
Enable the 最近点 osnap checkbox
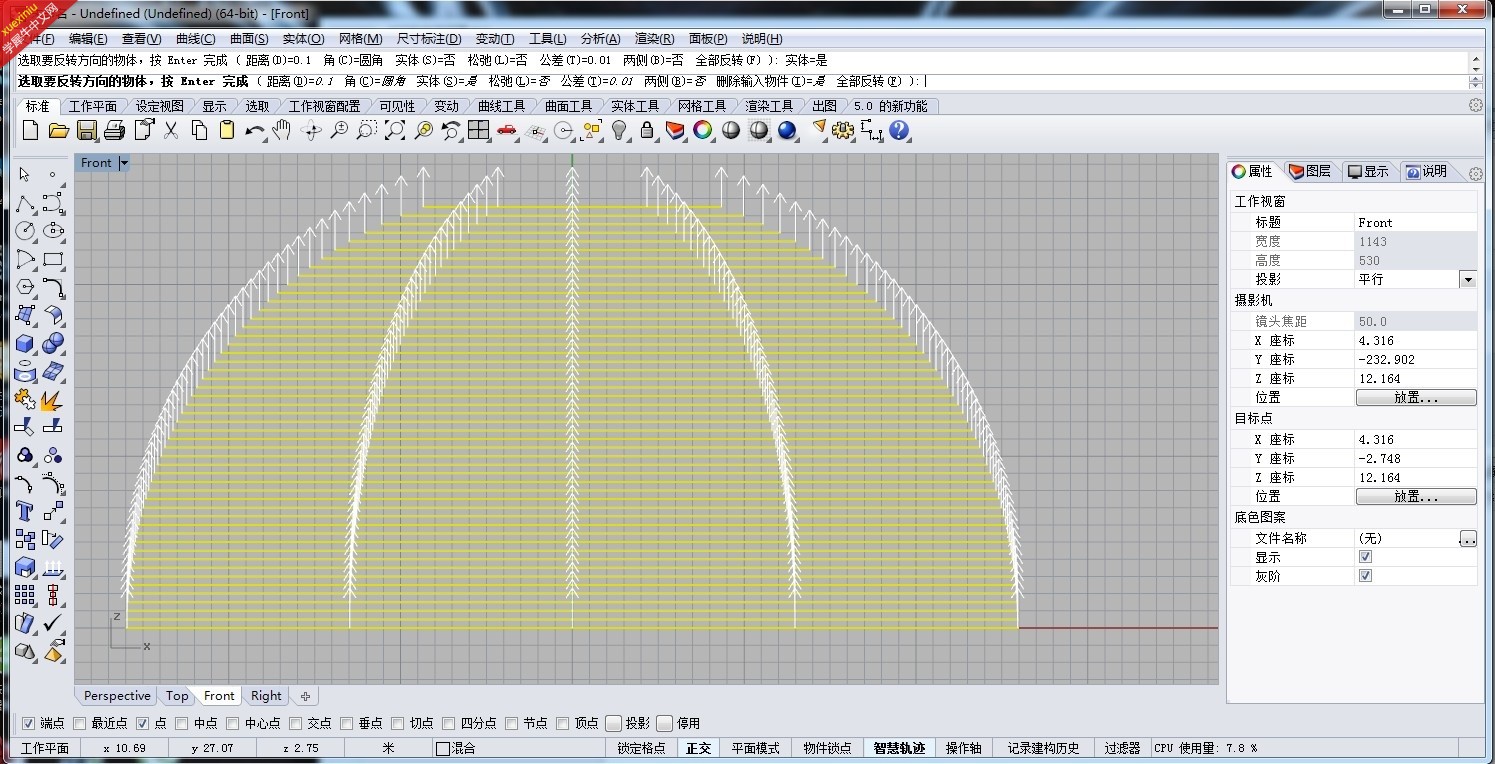coord(79,723)
